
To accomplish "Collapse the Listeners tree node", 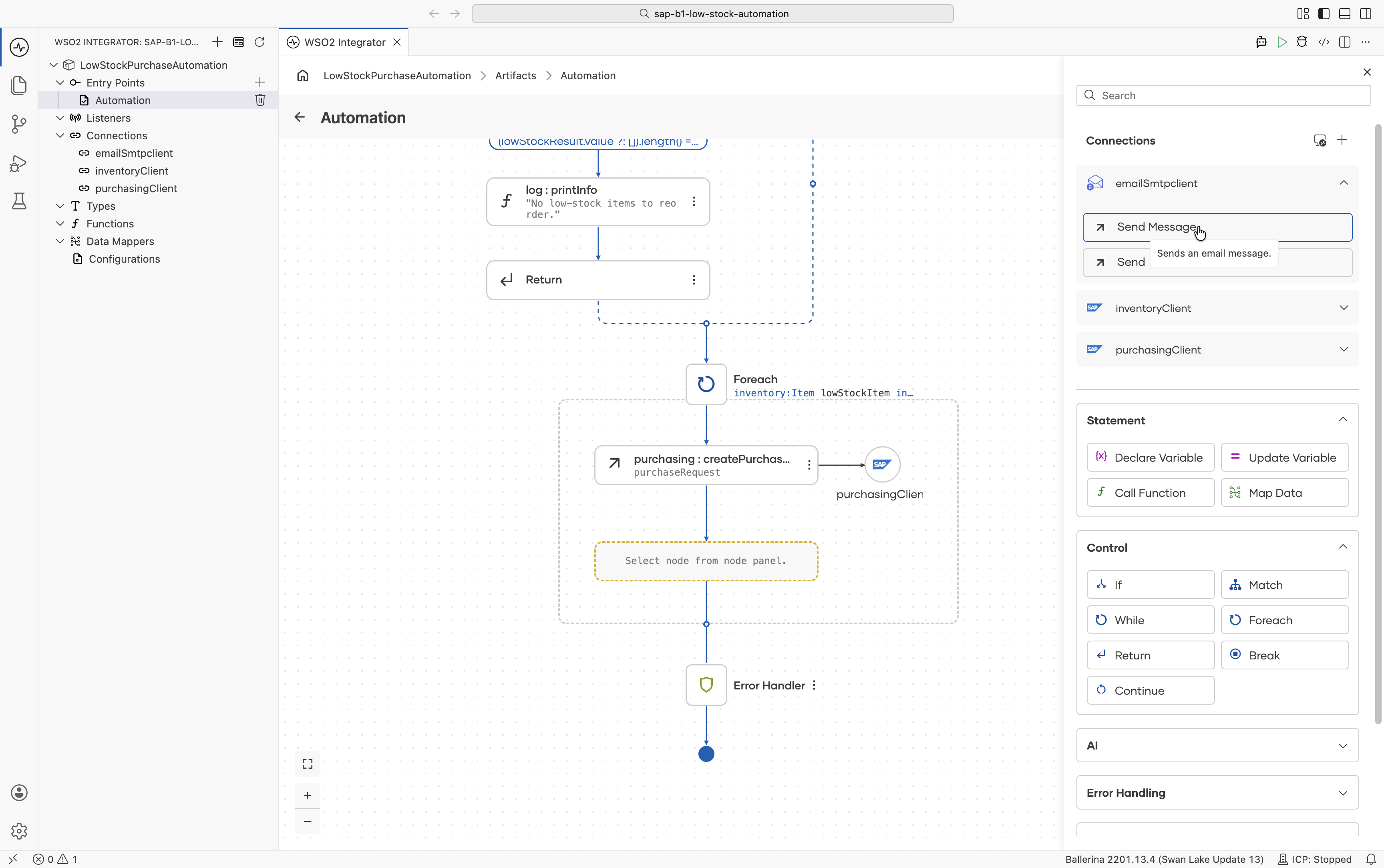I will [x=60, y=118].
